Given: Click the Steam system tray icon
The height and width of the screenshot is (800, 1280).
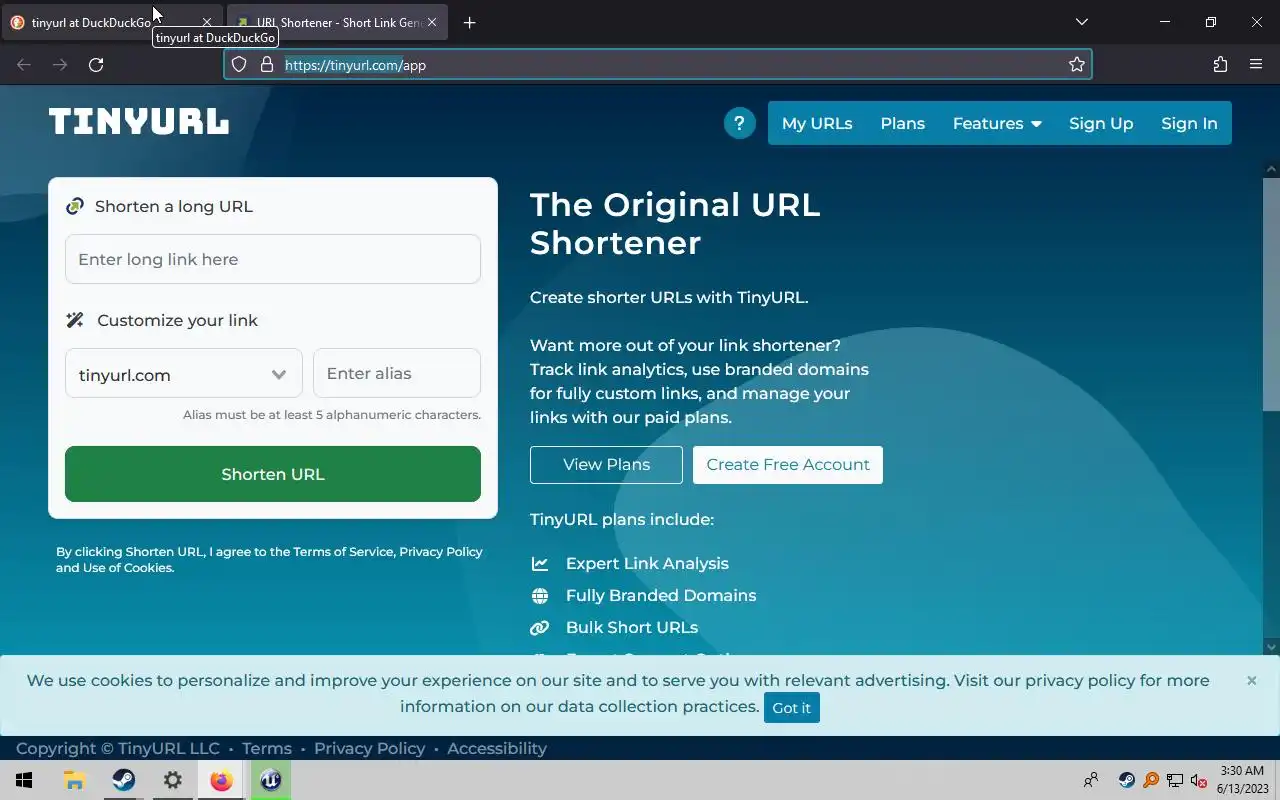Looking at the screenshot, I should coord(1126,780).
